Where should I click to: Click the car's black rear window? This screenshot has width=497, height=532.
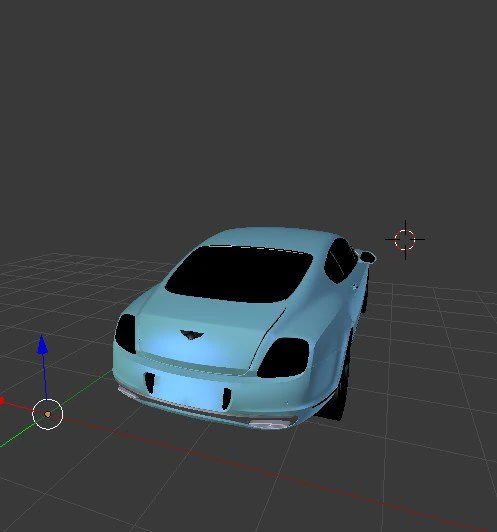pos(239,274)
